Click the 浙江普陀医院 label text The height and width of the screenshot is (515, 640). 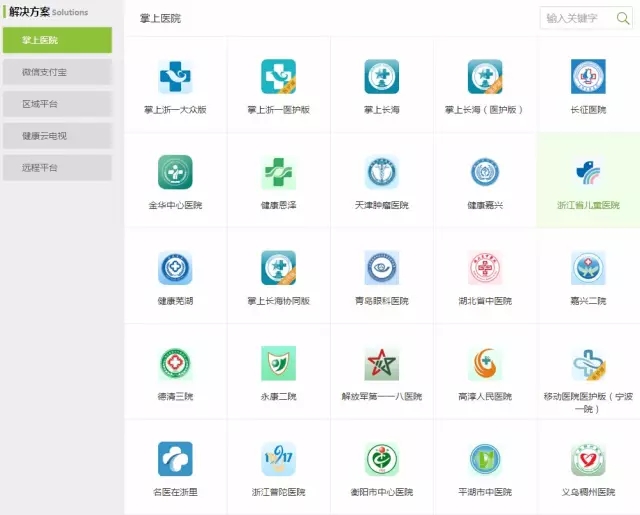click(x=278, y=492)
